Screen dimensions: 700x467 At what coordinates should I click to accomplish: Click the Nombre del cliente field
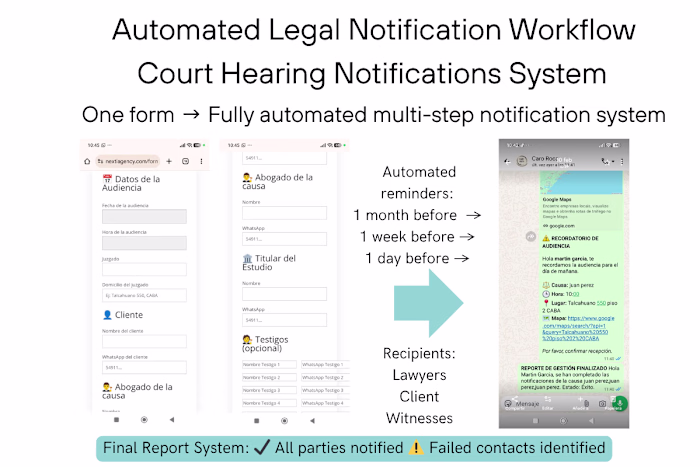[144, 342]
